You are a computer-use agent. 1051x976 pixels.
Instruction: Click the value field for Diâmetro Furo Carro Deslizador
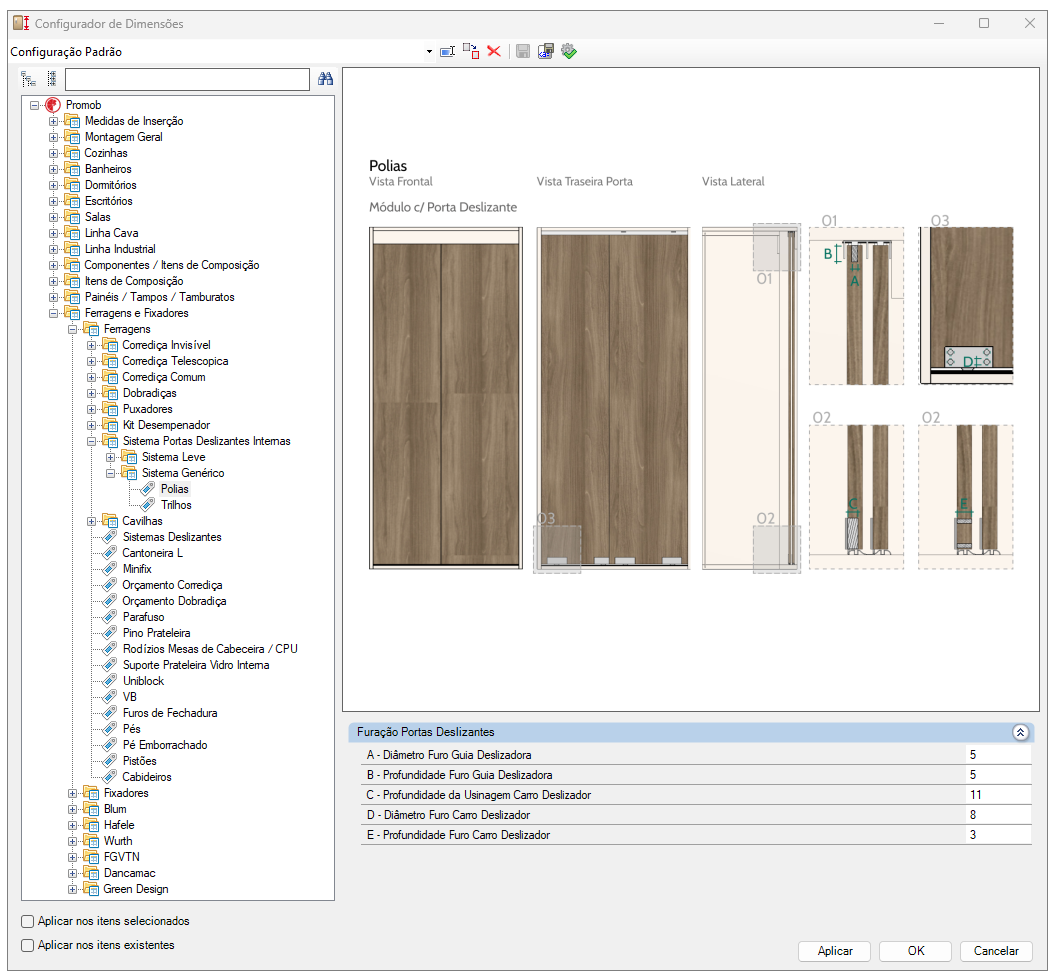point(999,815)
